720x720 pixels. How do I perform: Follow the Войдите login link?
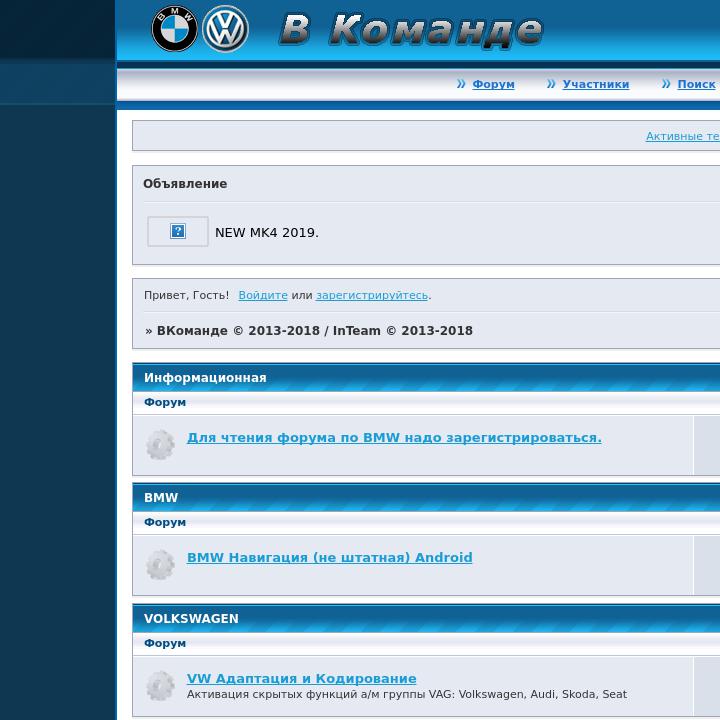coord(263,295)
